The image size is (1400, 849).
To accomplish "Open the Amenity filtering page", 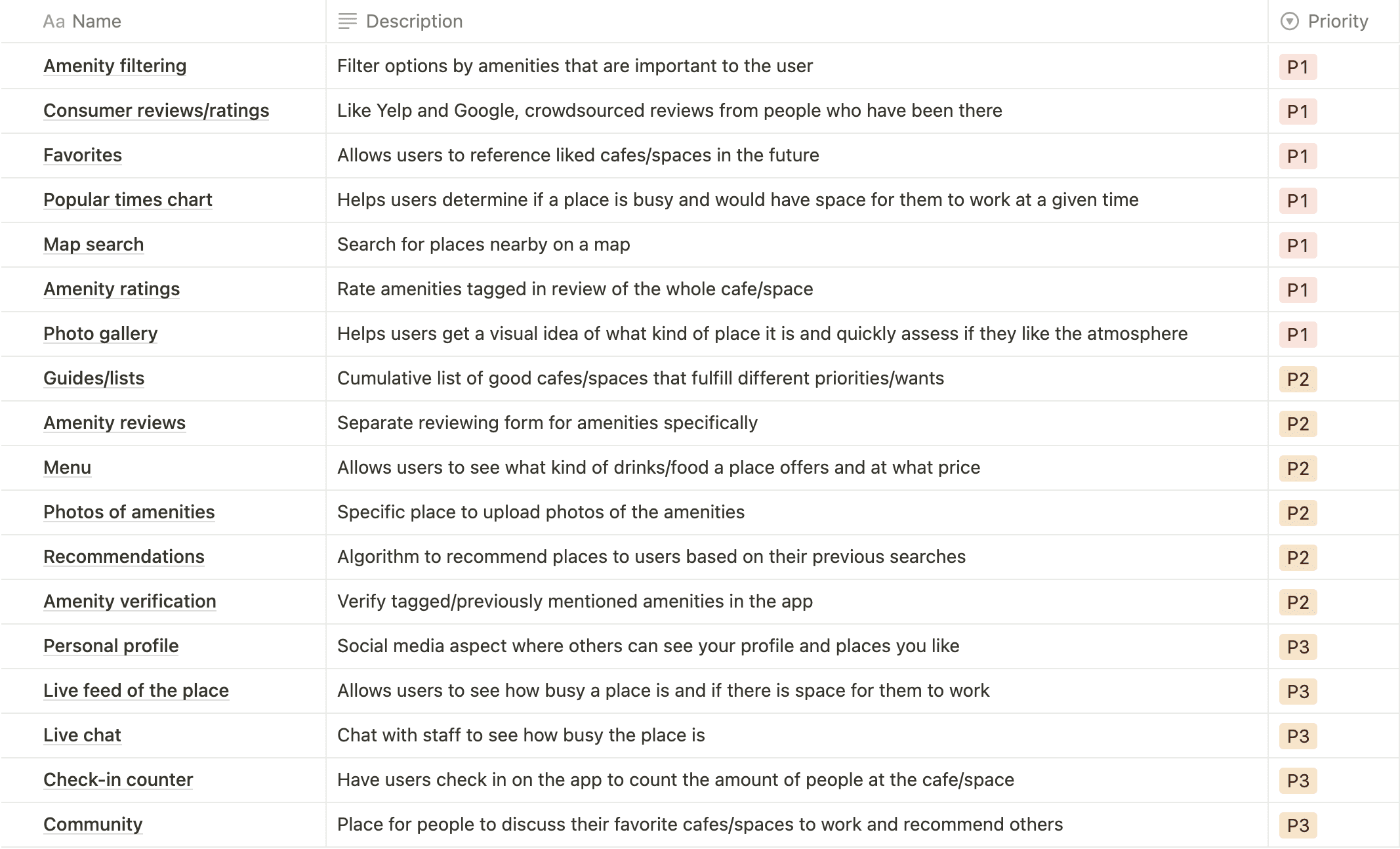I will [115, 66].
